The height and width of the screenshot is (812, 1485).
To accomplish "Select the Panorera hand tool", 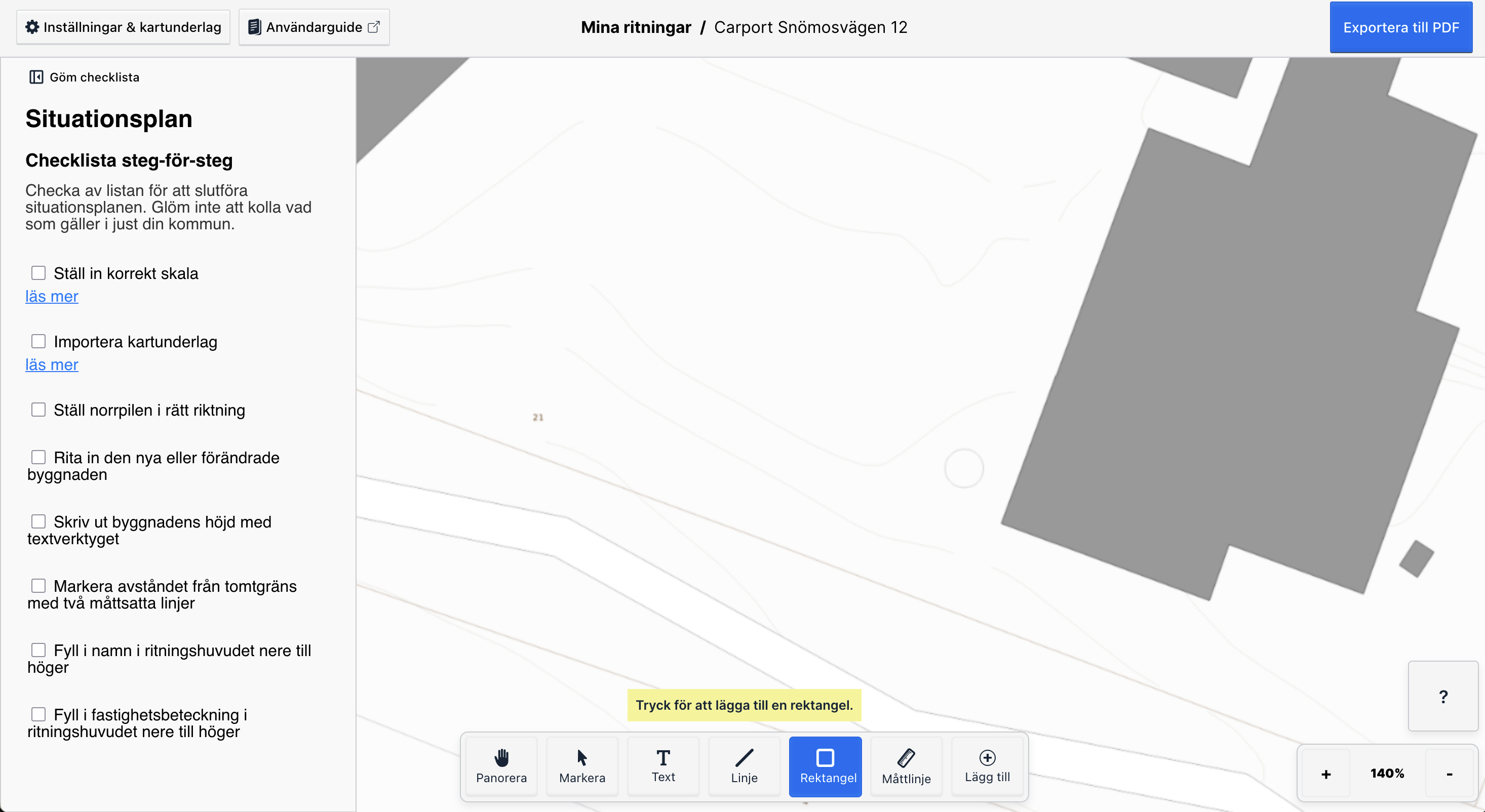I will coord(501,766).
